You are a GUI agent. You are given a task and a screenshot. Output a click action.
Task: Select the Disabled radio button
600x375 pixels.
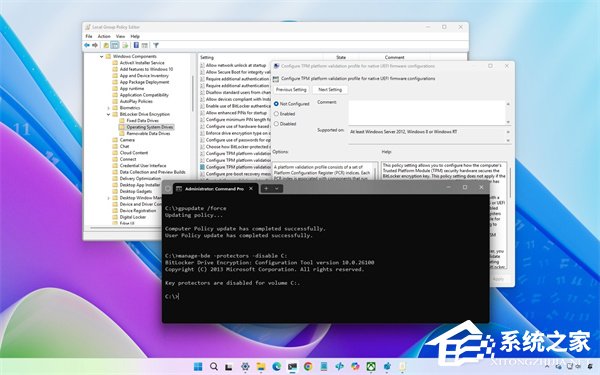276,124
